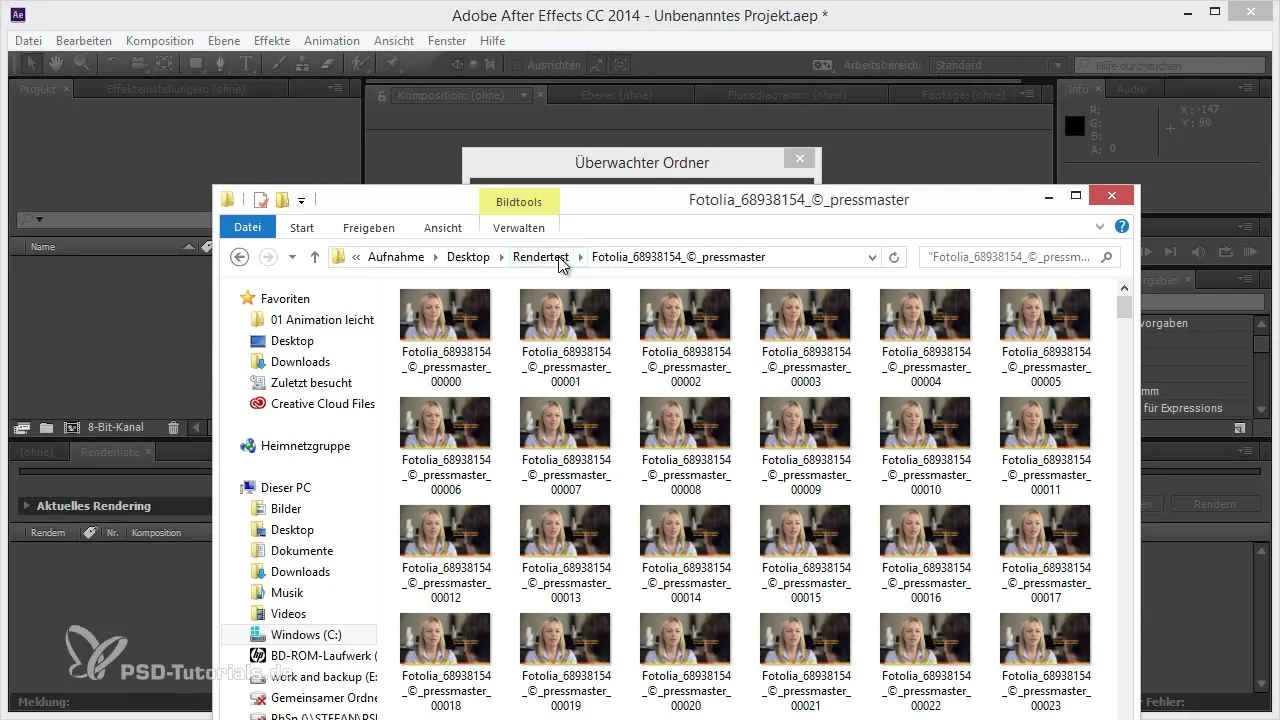Open the Komposition menu
1280x720 pixels.
[x=160, y=41]
